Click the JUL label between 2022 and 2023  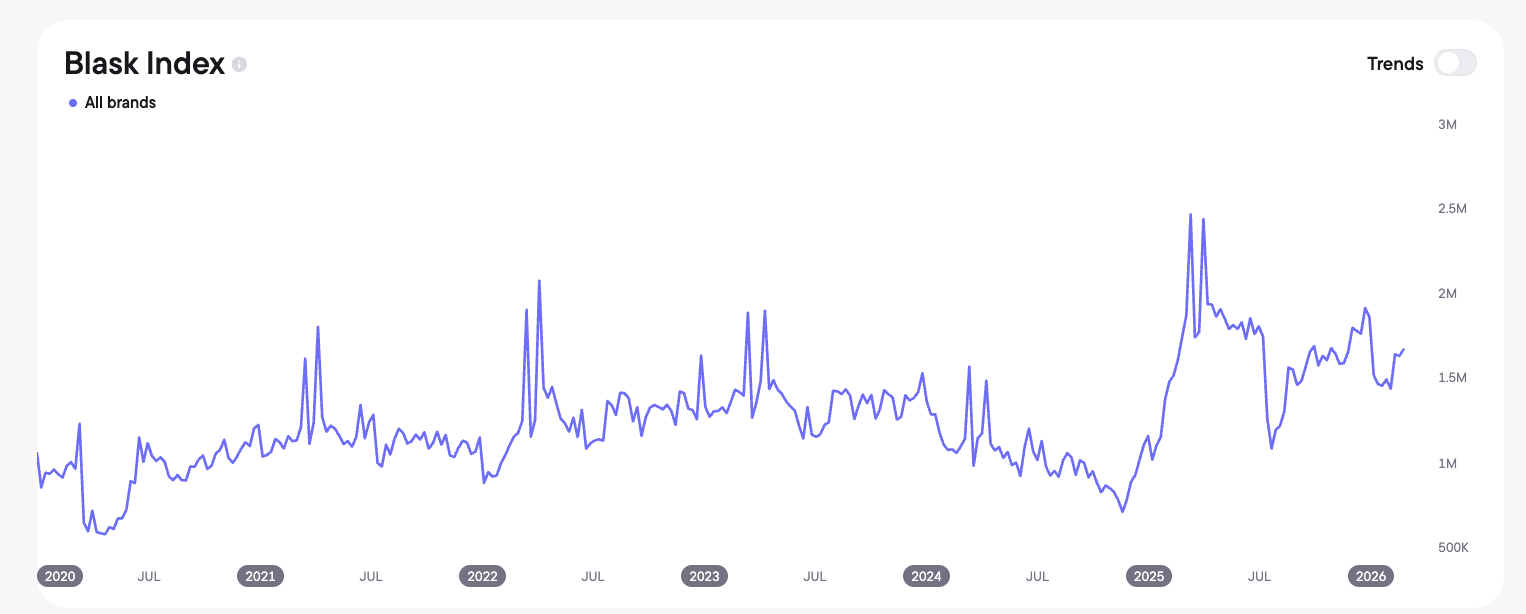pyautogui.click(x=593, y=576)
